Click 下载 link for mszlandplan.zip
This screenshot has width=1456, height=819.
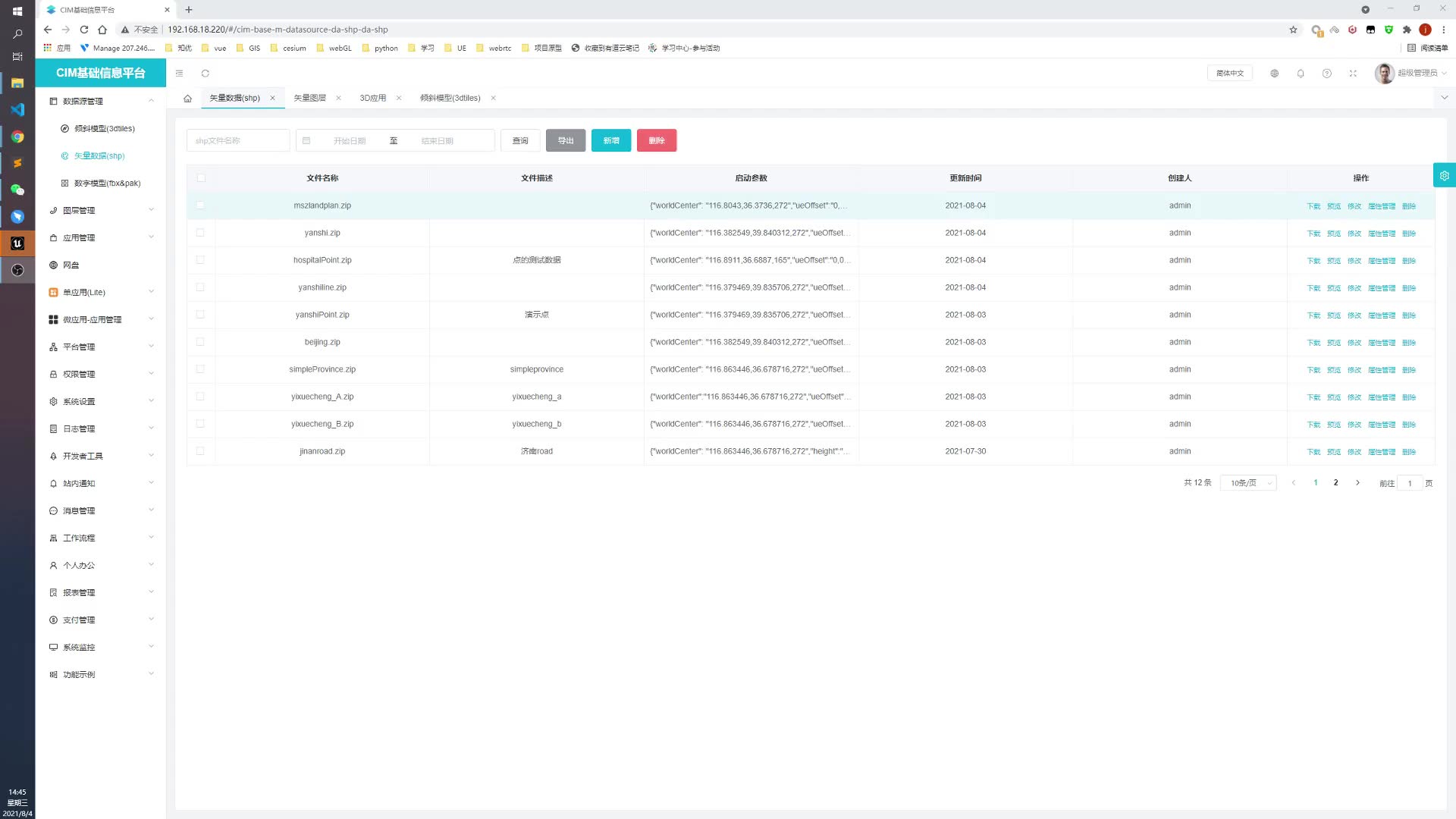click(1313, 206)
